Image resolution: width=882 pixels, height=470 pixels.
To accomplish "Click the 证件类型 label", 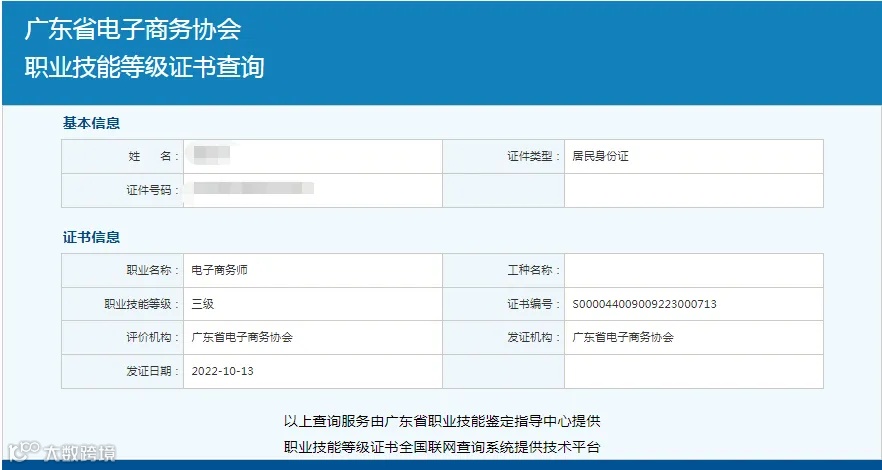I will (x=533, y=156).
